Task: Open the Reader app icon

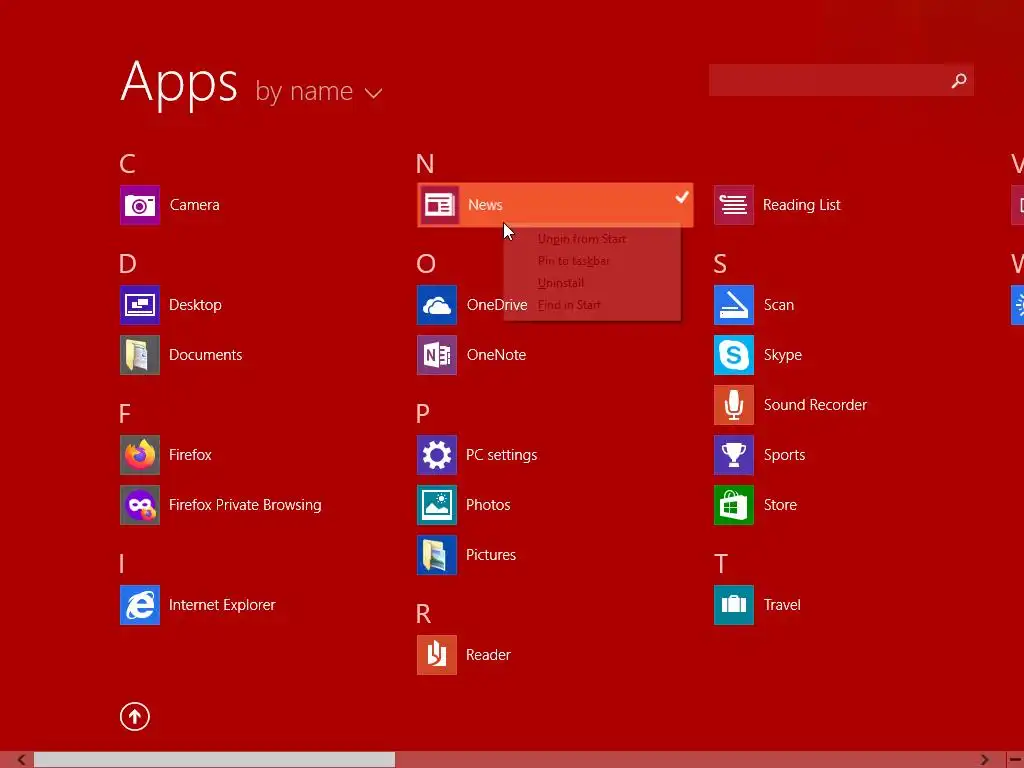Action: [x=437, y=654]
